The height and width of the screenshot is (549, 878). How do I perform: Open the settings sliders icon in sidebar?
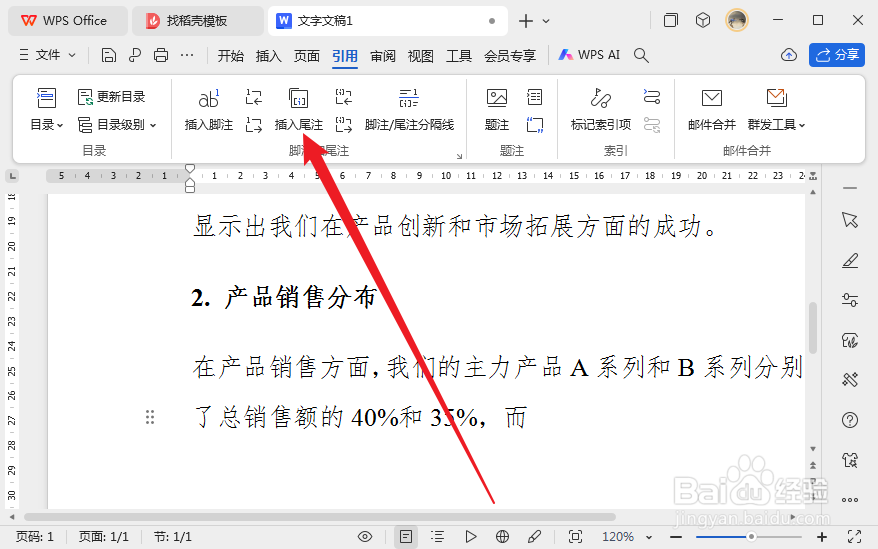pyautogui.click(x=850, y=300)
